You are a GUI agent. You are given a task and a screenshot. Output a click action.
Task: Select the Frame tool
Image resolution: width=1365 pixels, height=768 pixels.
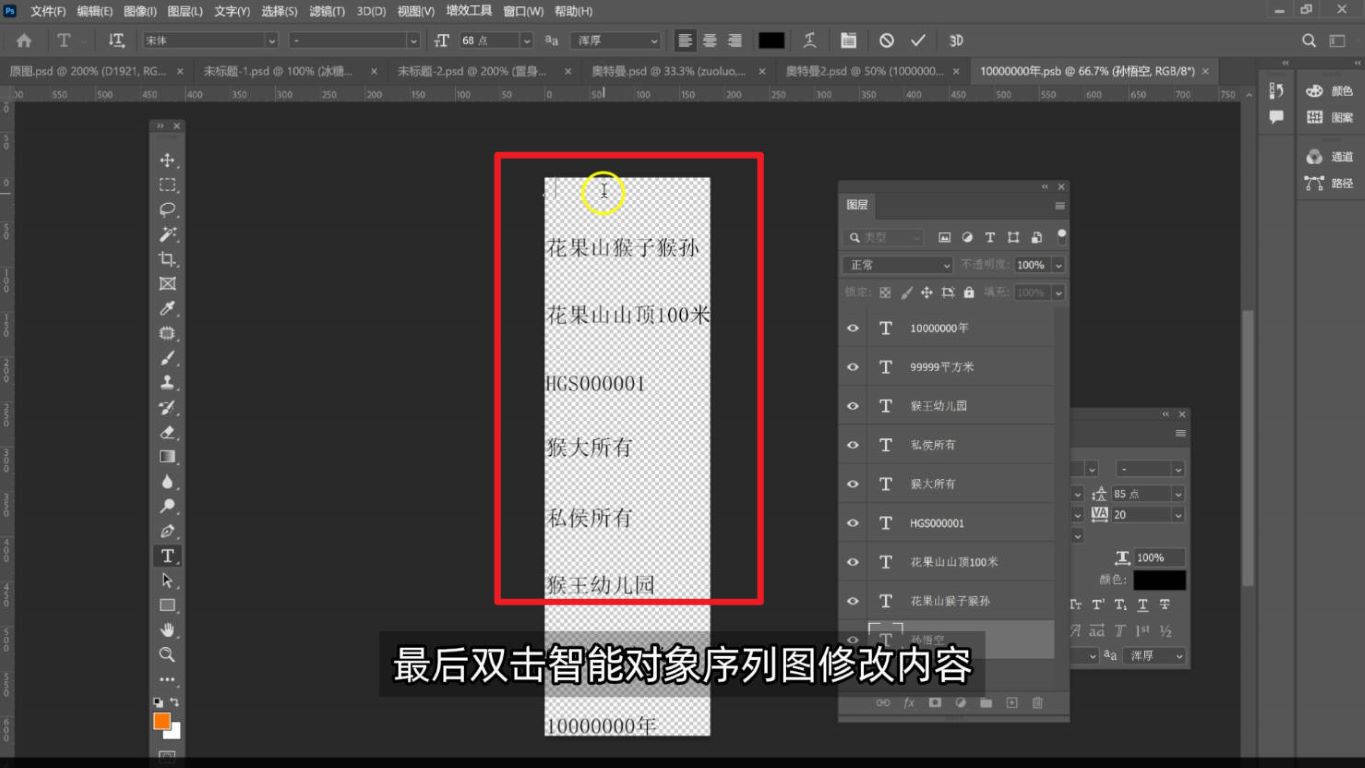click(167, 283)
